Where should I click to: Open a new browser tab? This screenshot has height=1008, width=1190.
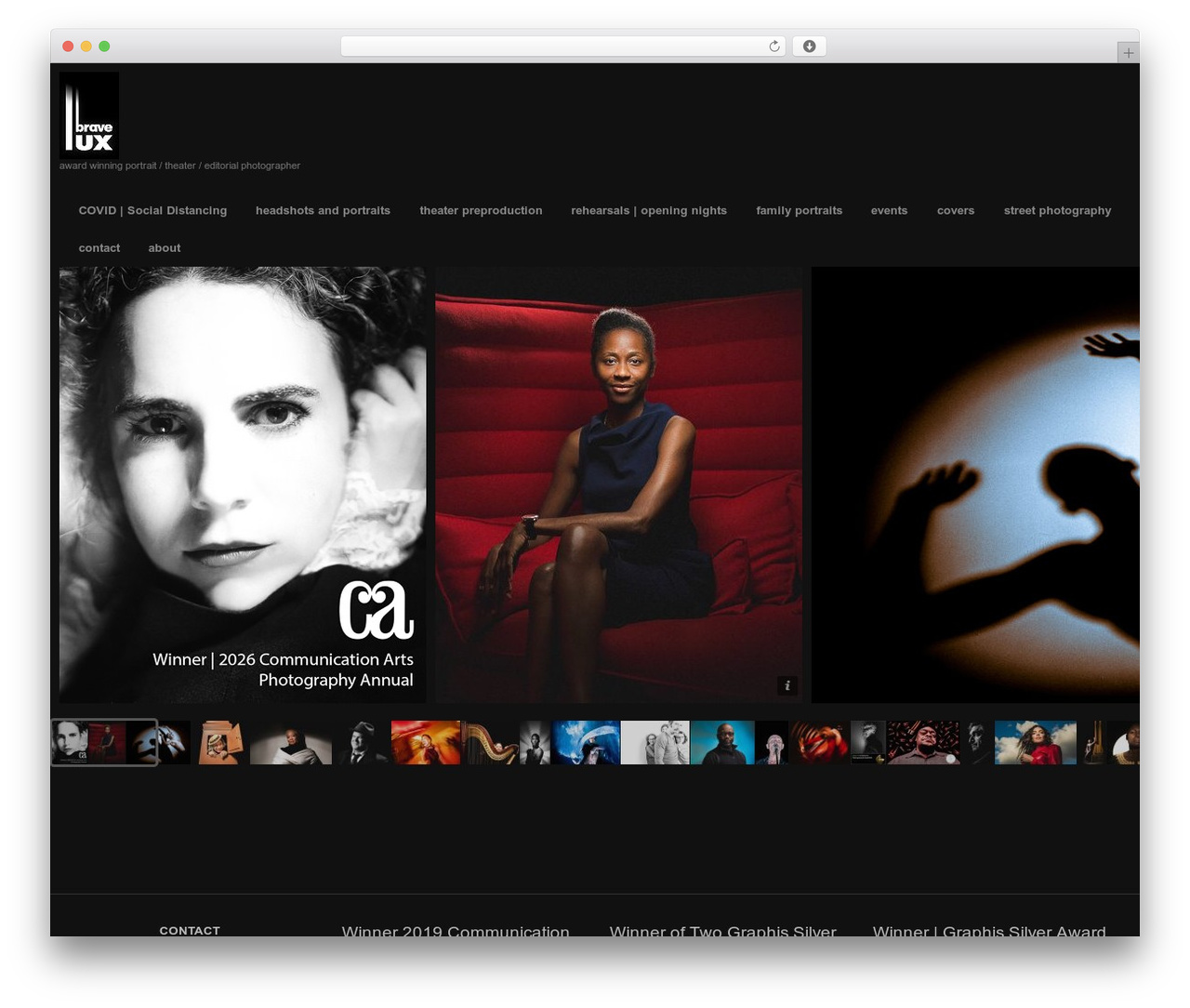click(x=1128, y=53)
